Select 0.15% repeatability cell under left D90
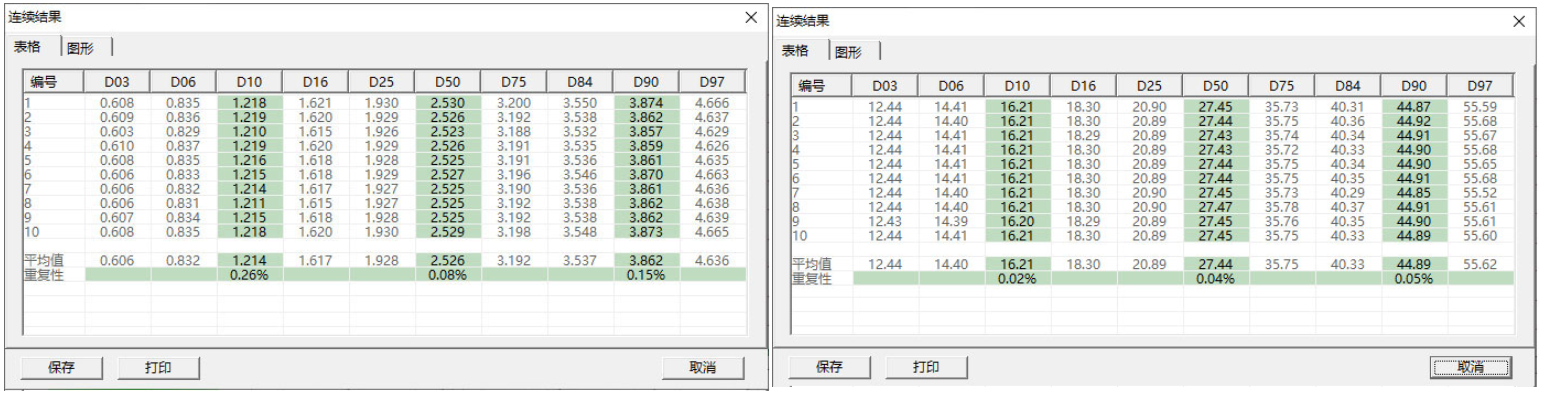Viewport: 1545px width, 401px height. point(645,275)
